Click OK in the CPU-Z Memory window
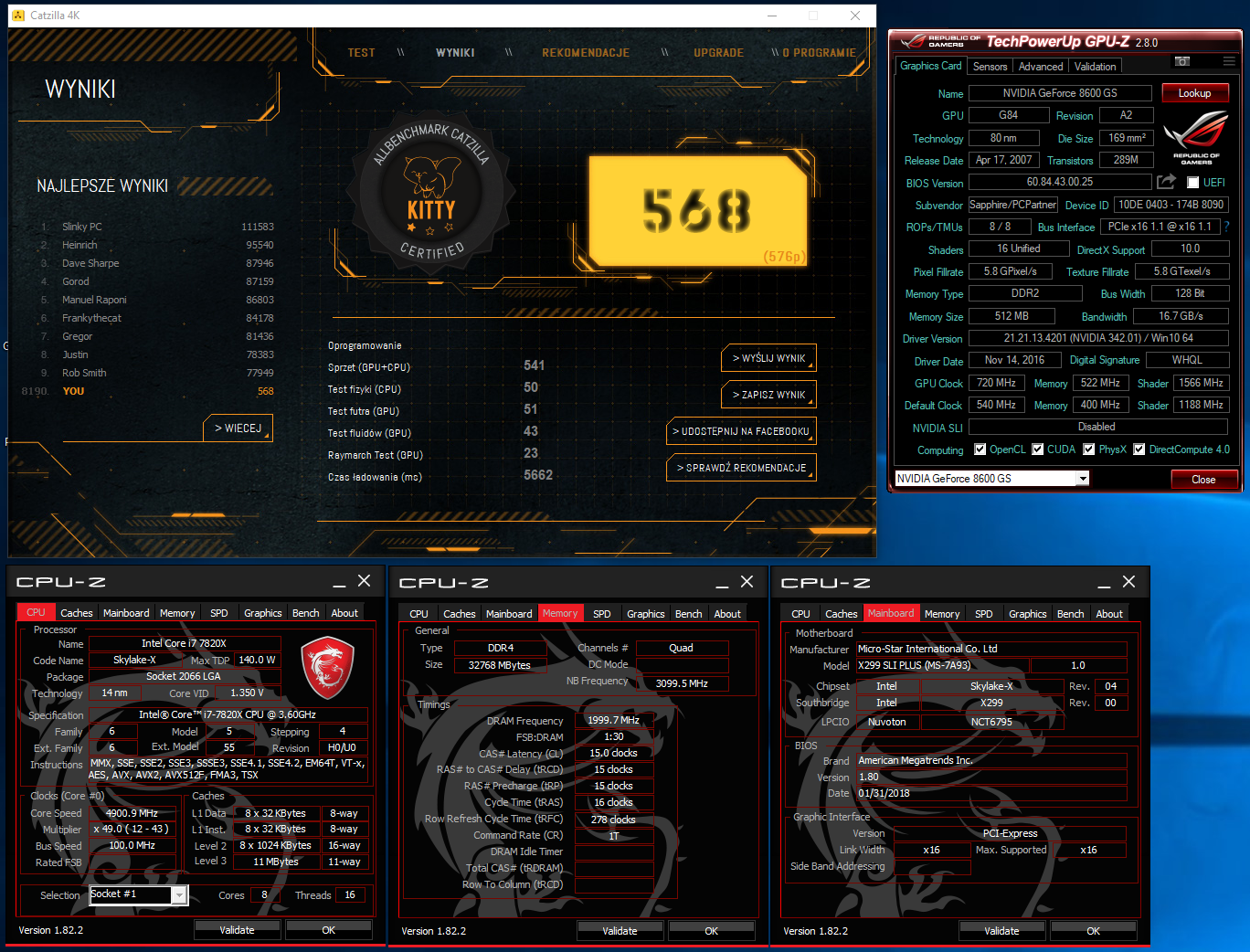The width and height of the screenshot is (1250, 952). (712, 931)
